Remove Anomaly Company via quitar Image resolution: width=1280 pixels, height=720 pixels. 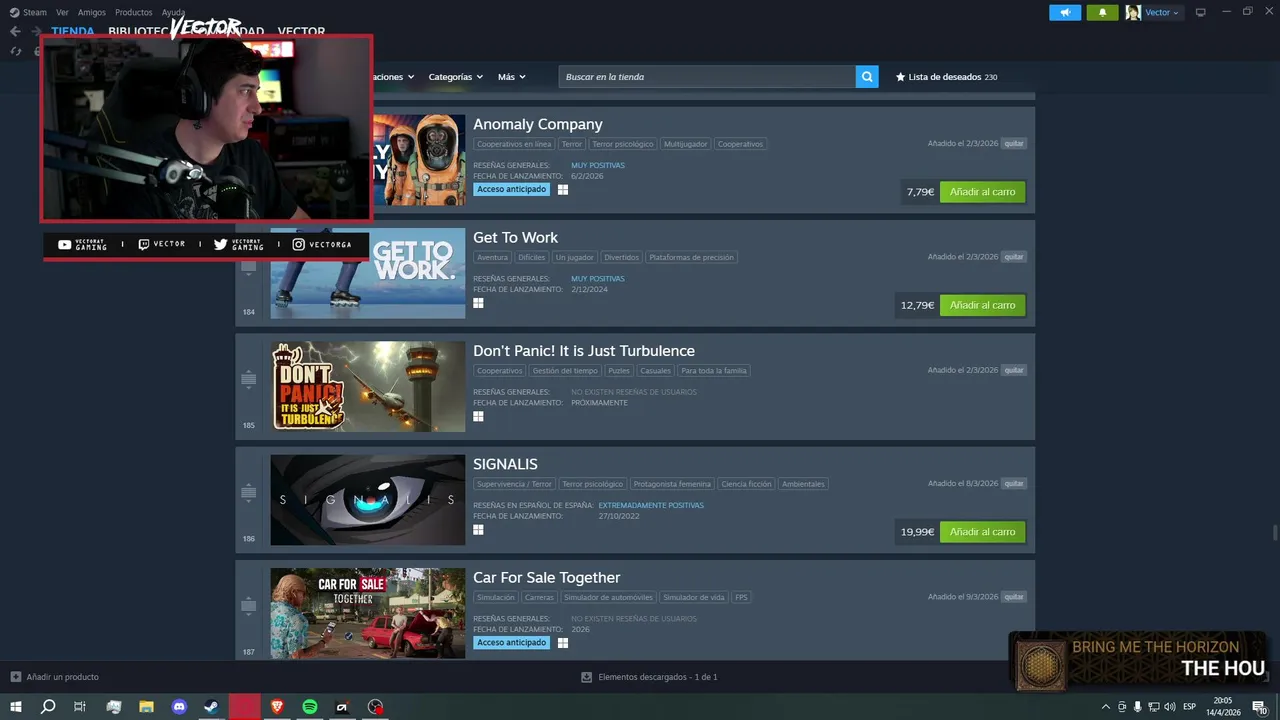(1014, 144)
